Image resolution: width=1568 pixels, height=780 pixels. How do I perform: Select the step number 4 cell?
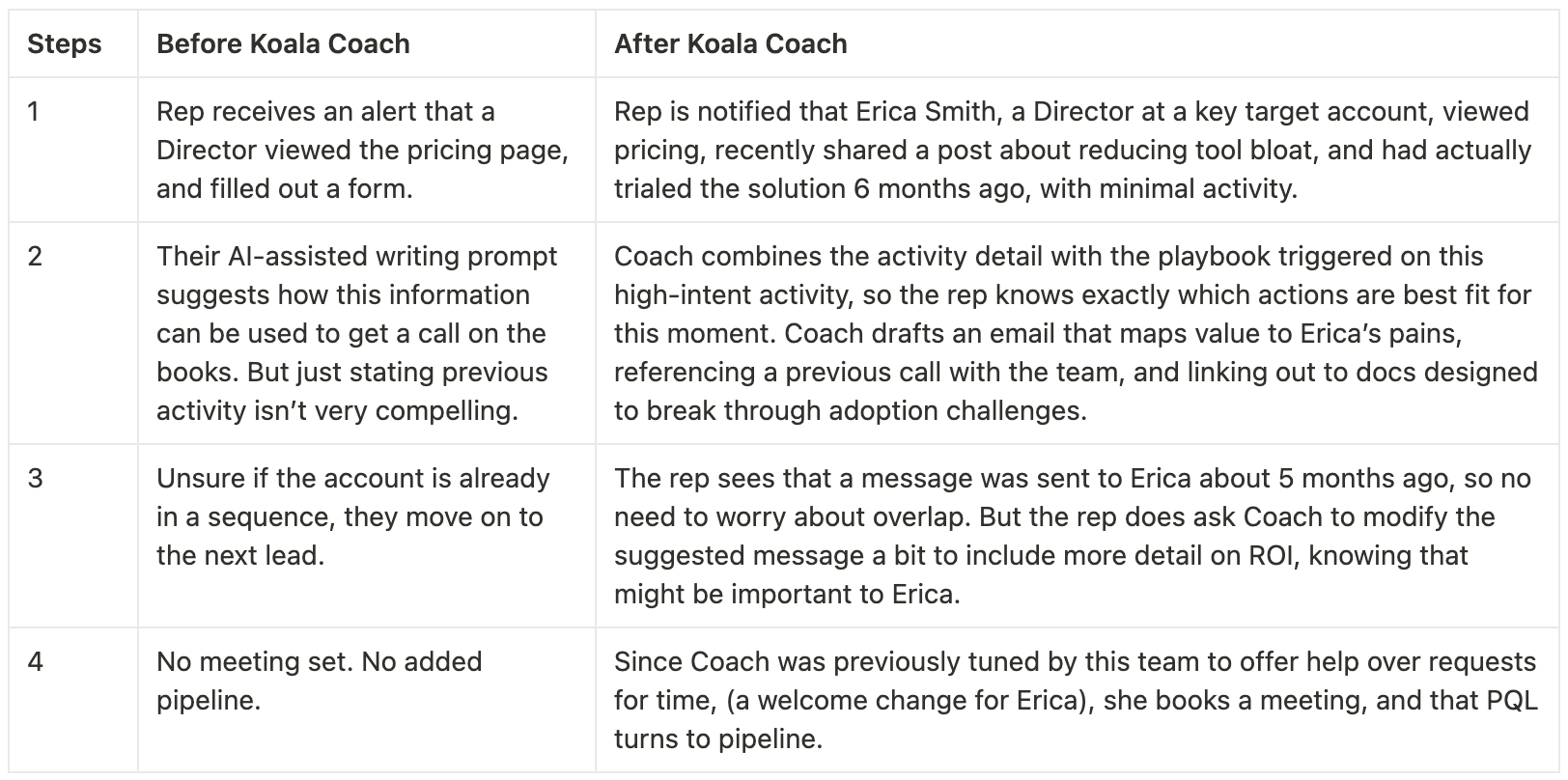(35, 662)
